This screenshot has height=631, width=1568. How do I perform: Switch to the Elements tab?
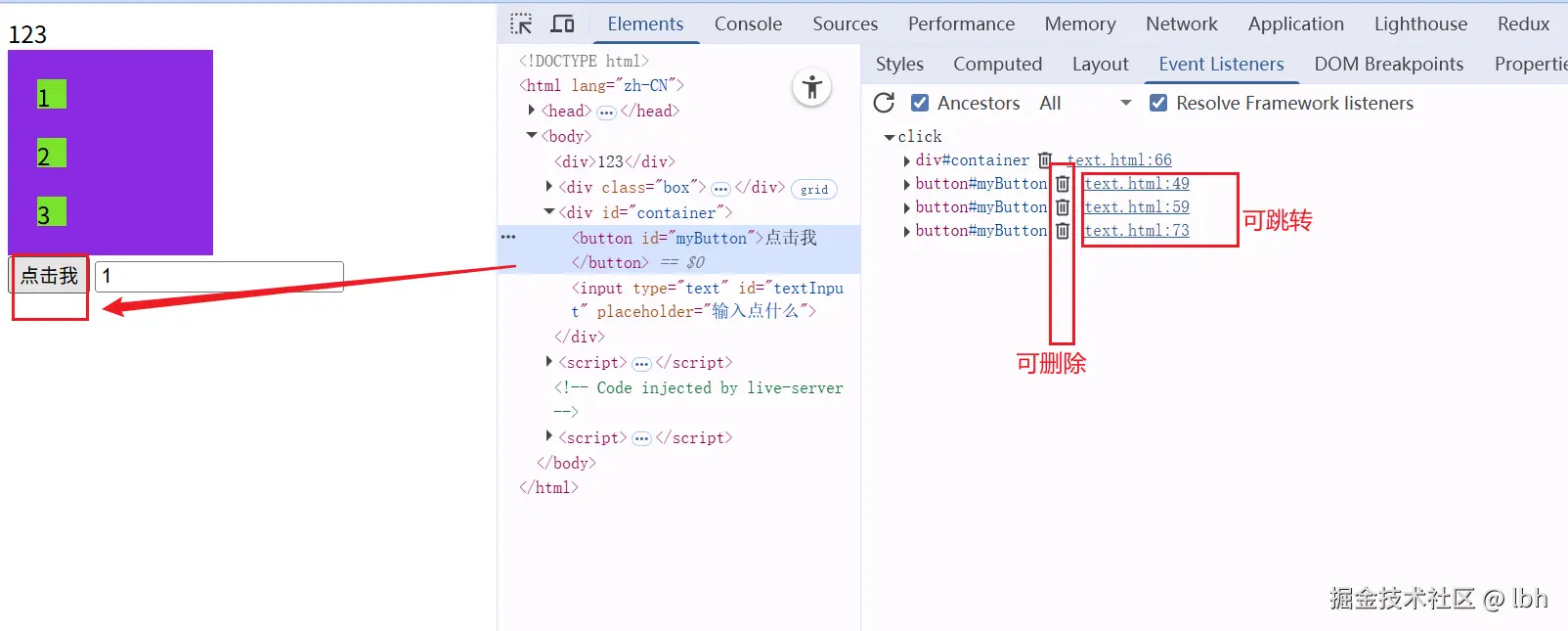645,23
